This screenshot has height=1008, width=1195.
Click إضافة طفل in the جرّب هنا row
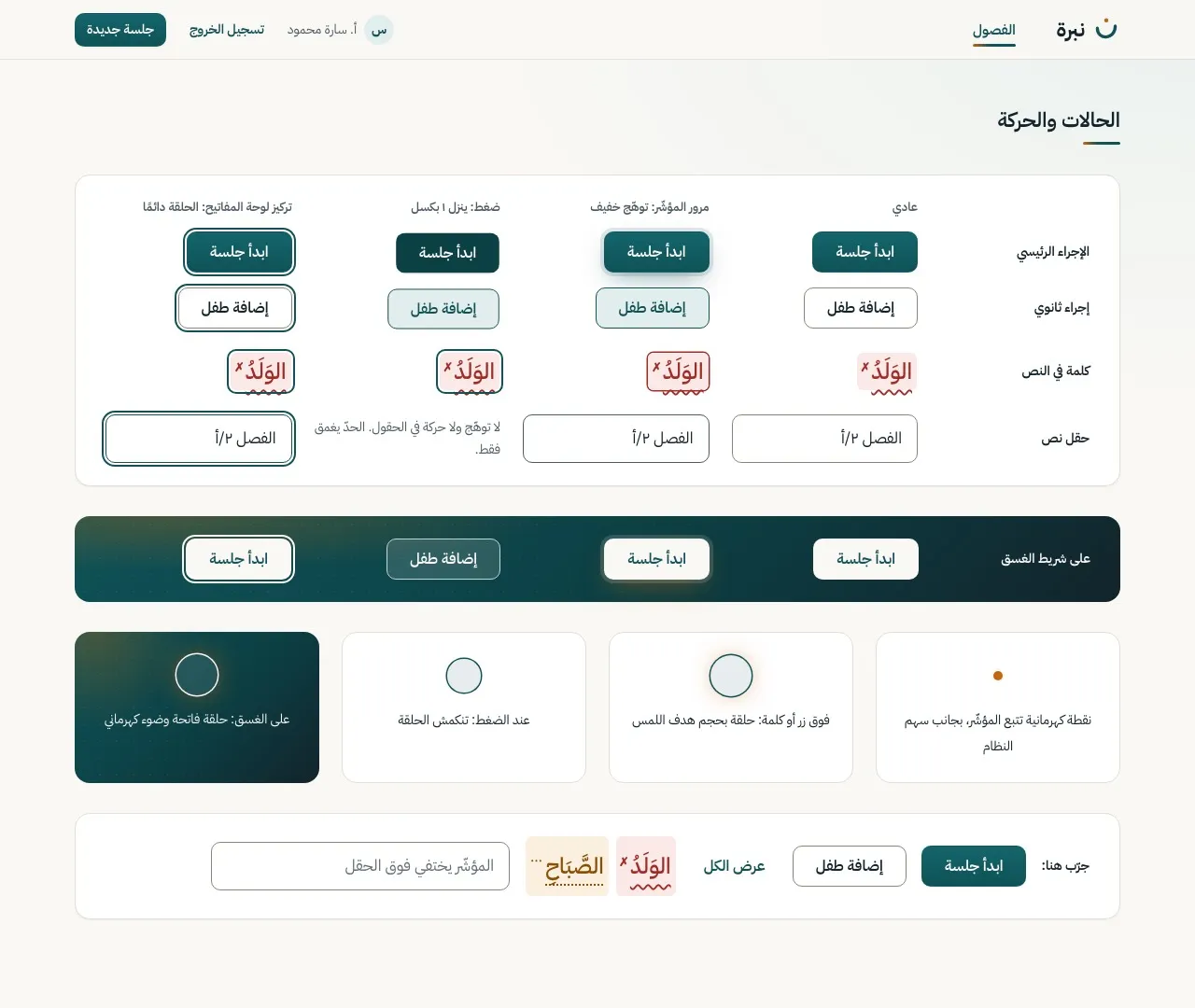click(850, 866)
